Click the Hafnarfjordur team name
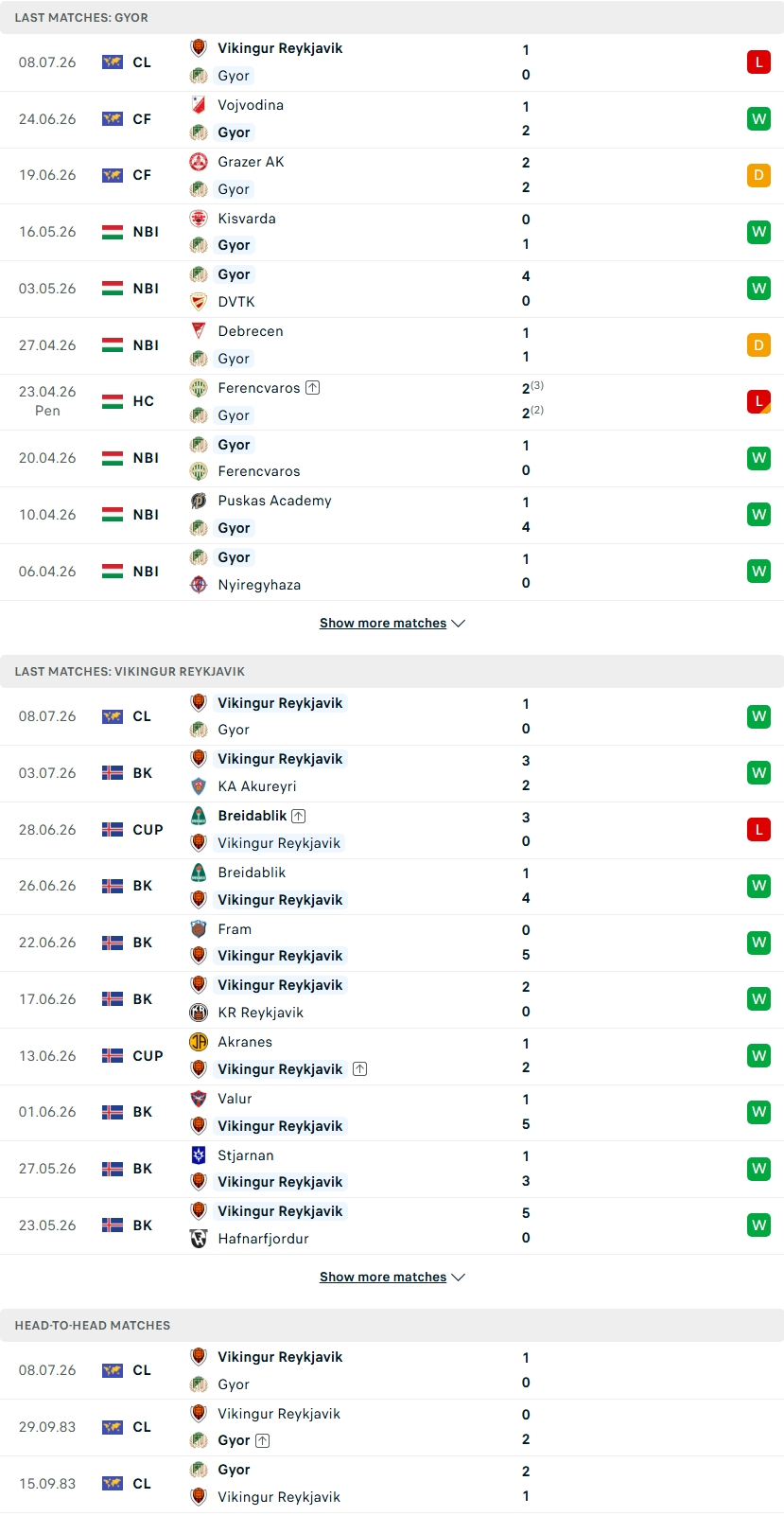The image size is (784, 1516). click(263, 1239)
